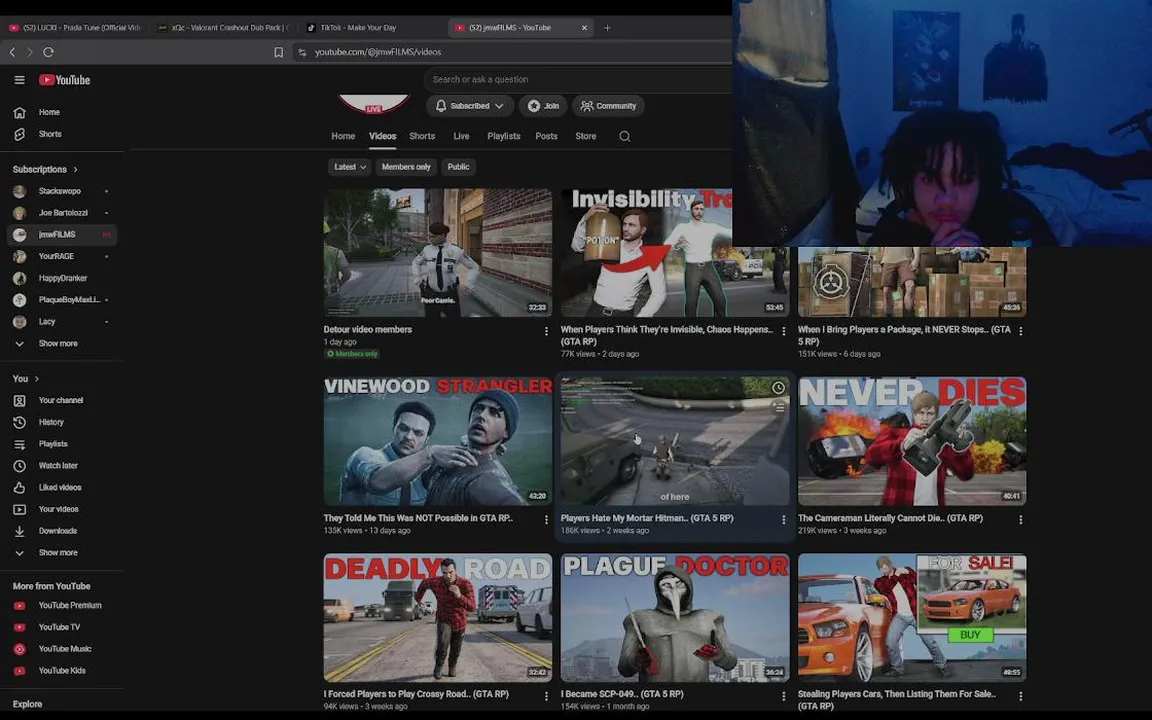Click the browser forward arrow
Viewport: 1152px width, 720px height.
click(x=30, y=52)
